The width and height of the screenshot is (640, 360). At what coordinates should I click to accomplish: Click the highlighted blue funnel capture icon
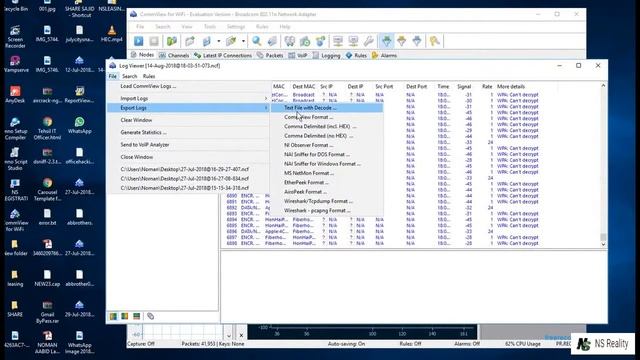(386, 41)
